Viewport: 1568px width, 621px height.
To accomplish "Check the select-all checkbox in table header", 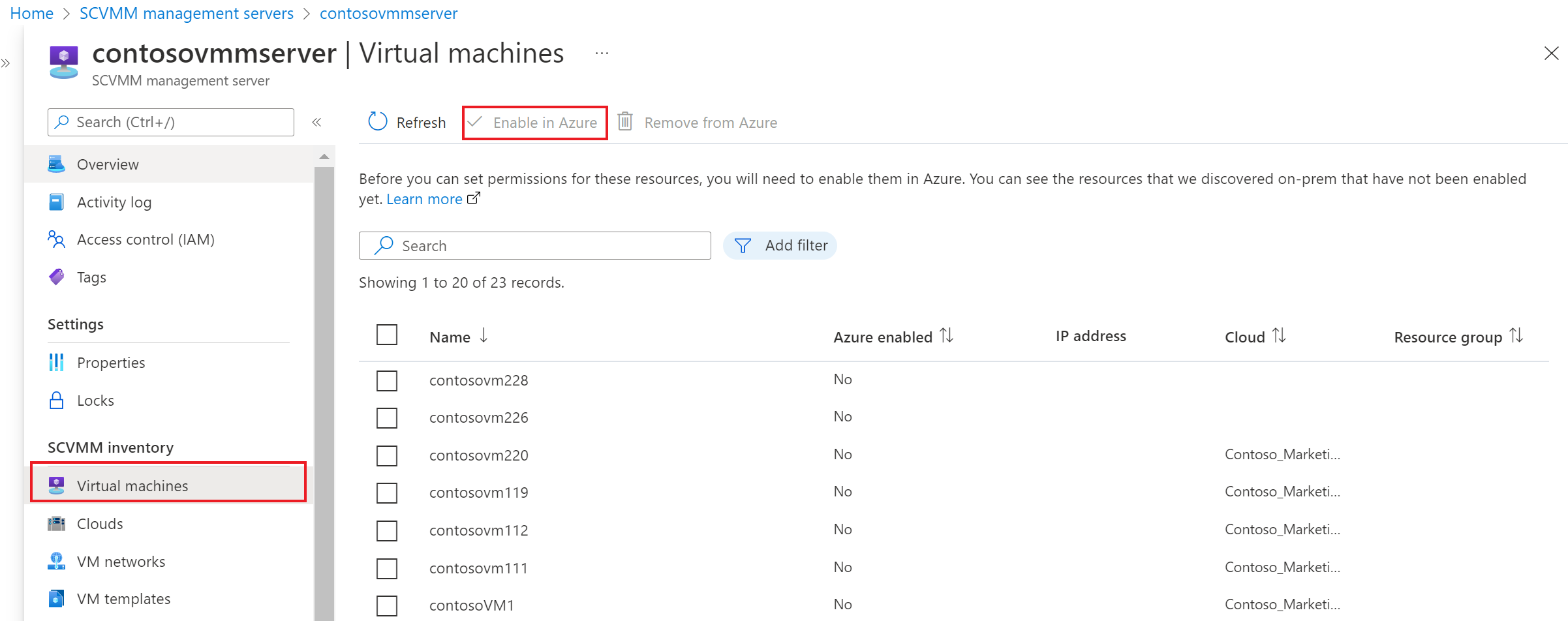I will pos(387,334).
